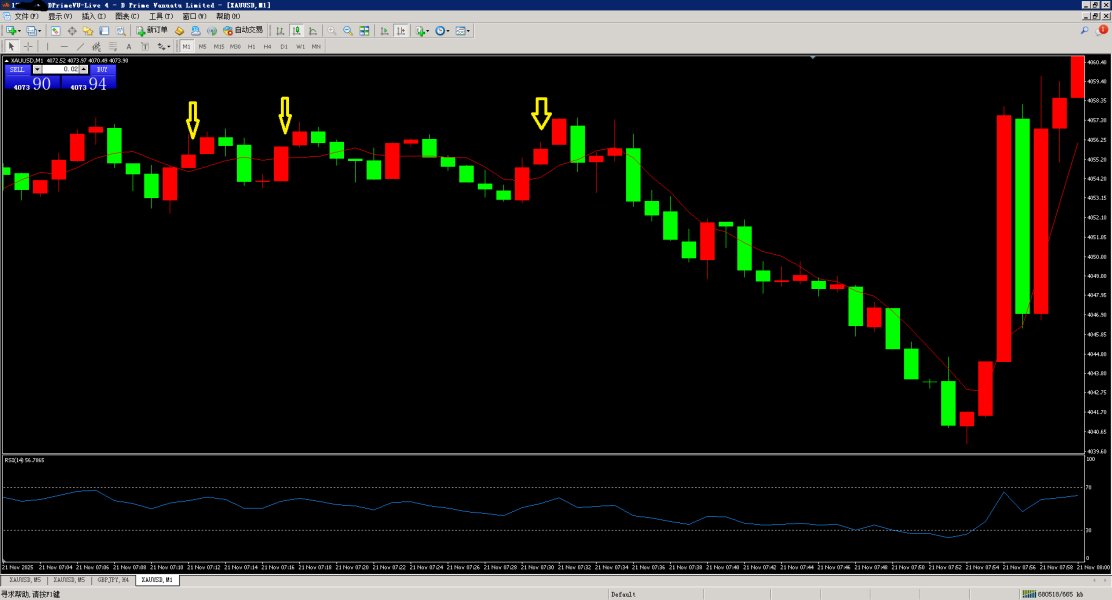Click the SELL one-click trading button
This screenshot has width=1112, height=600.
pos(18,70)
